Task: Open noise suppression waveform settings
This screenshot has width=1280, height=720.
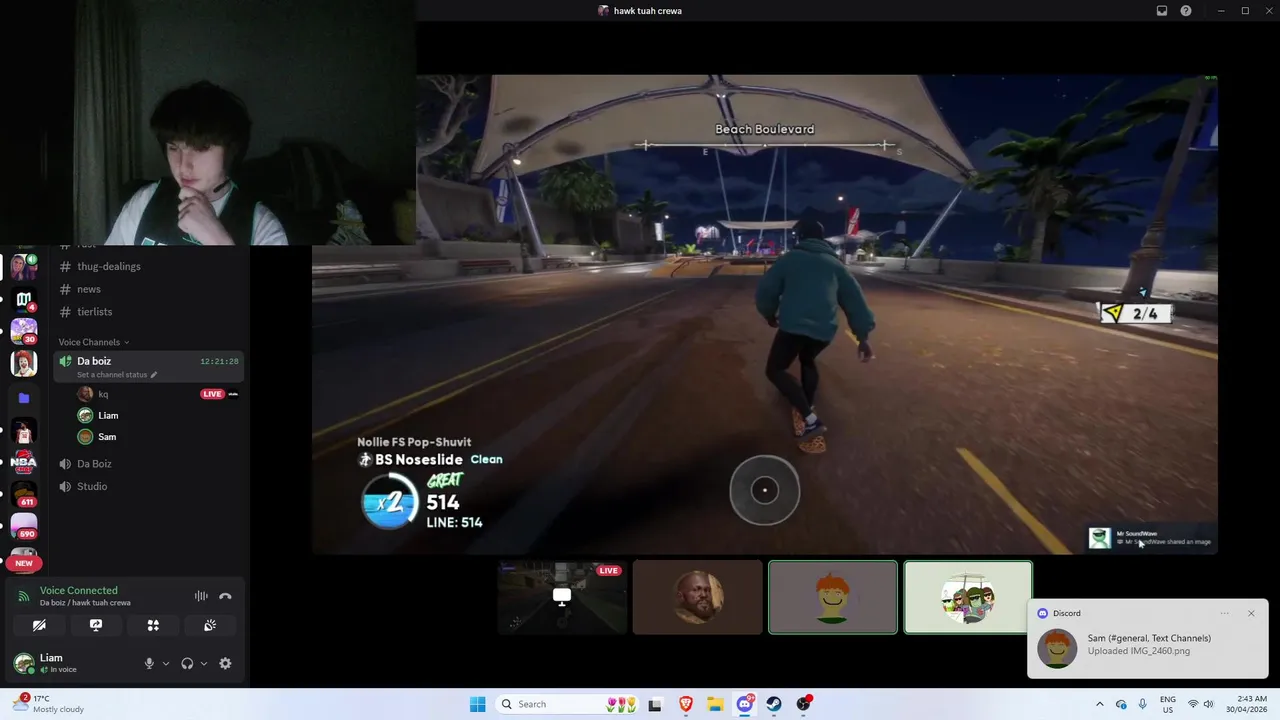Action: 201,596
